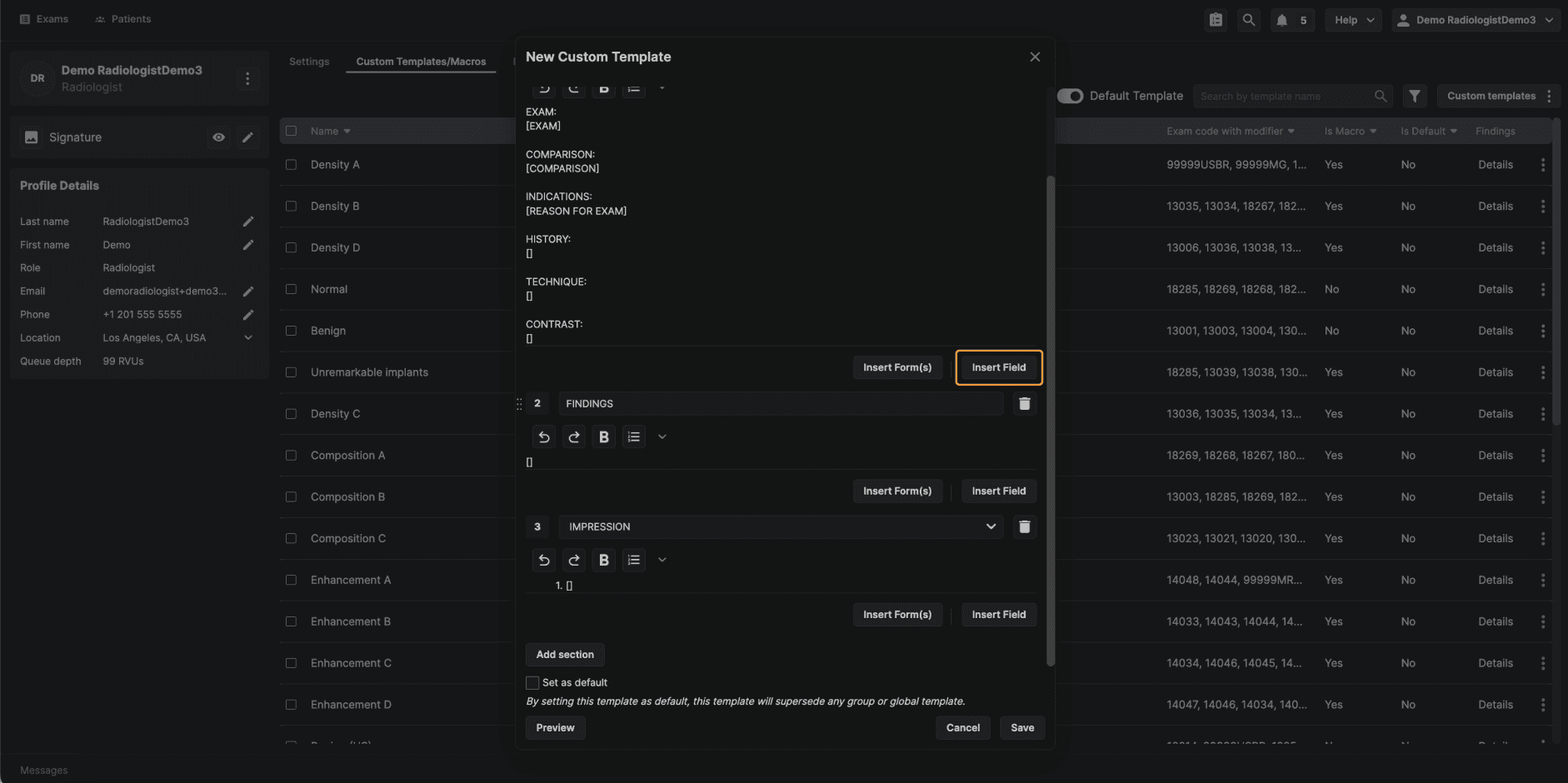Click the dialog's vertical scrollbar
The image size is (1568, 783).
click(x=1051, y=421)
